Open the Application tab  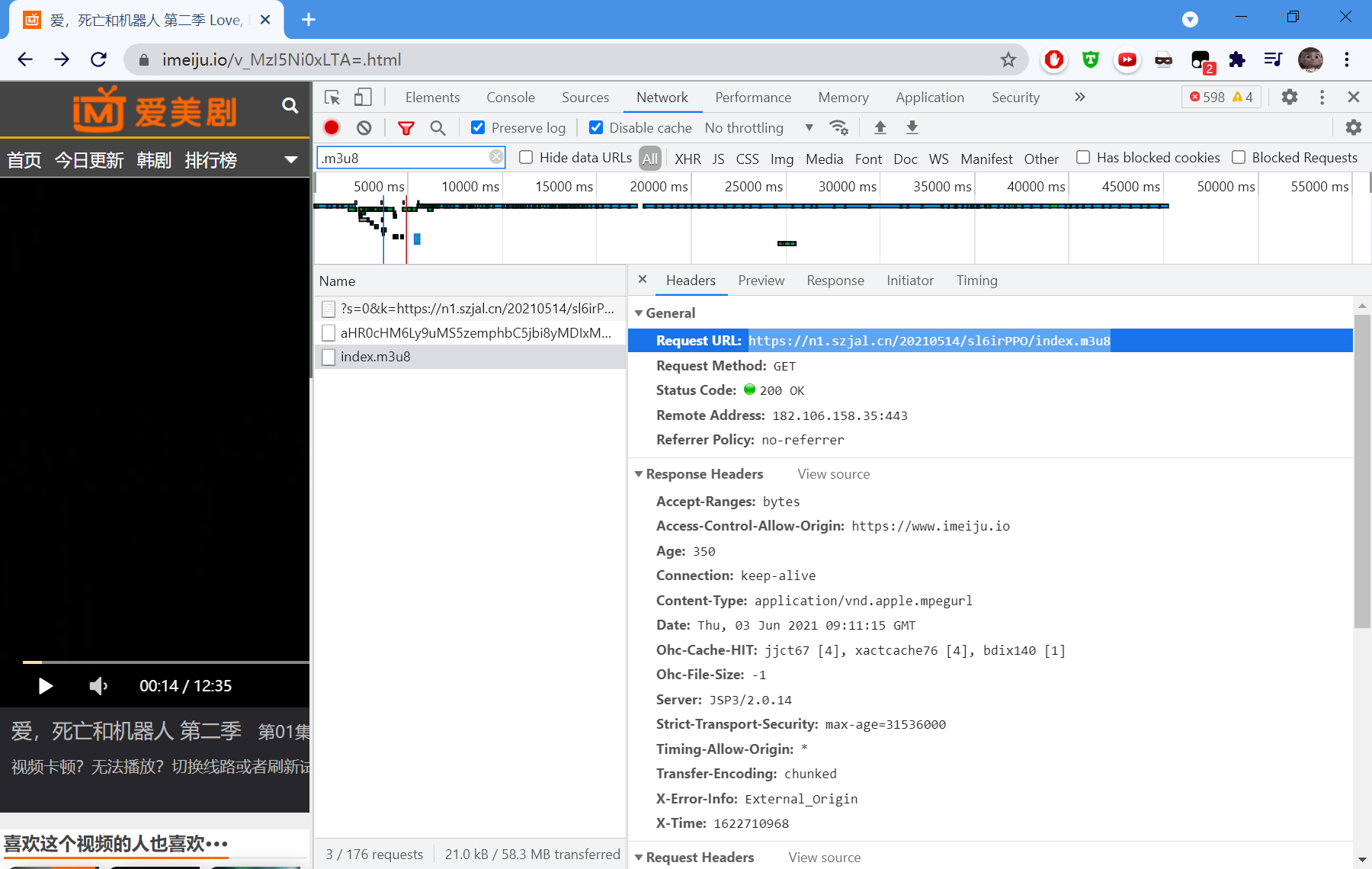[x=930, y=98]
